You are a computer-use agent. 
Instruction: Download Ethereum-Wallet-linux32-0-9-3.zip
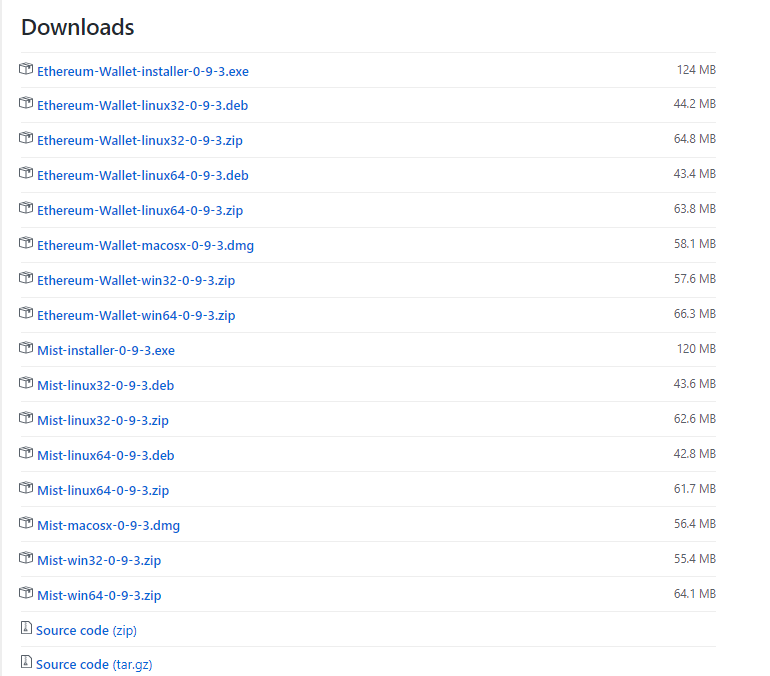(x=140, y=140)
